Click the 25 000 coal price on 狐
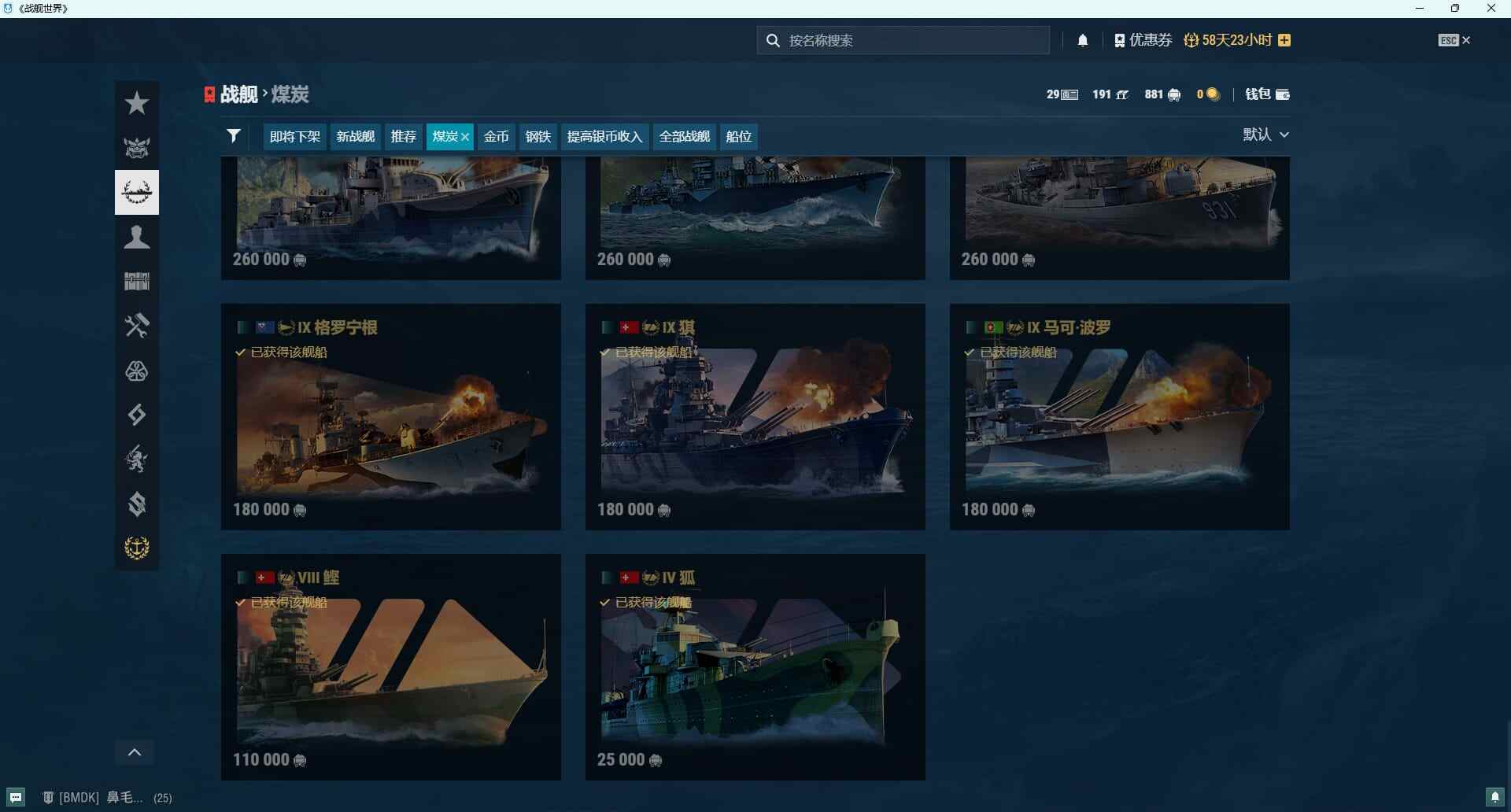 tap(630, 760)
